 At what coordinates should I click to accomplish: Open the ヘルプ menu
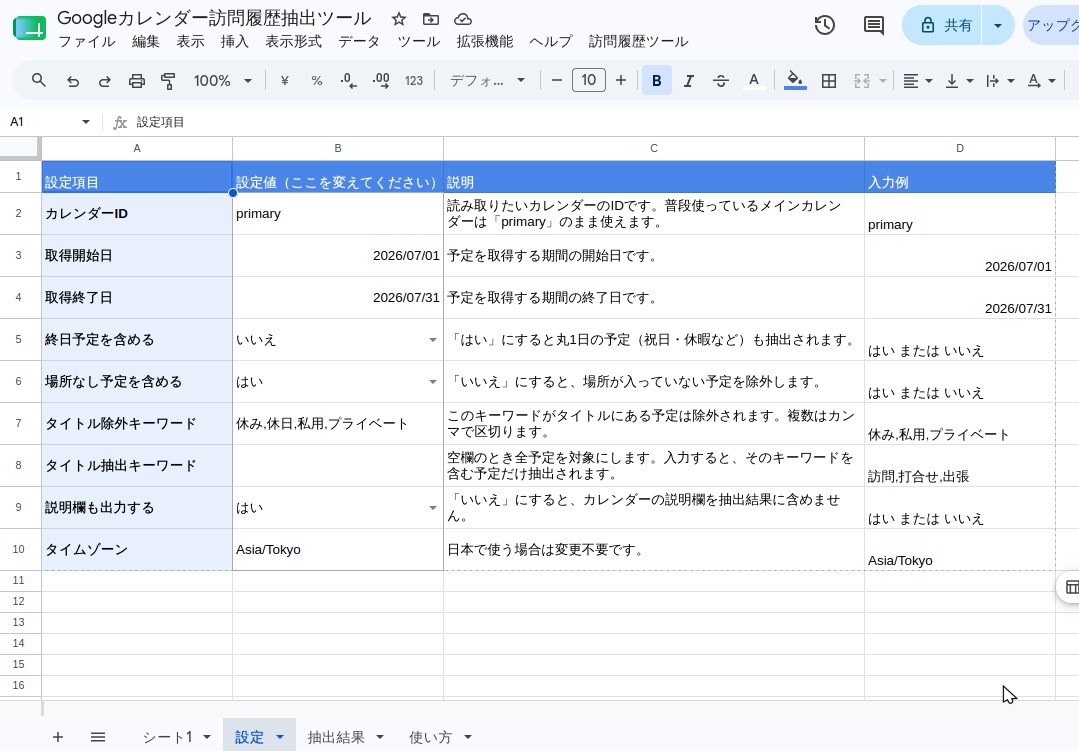pos(551,41)
